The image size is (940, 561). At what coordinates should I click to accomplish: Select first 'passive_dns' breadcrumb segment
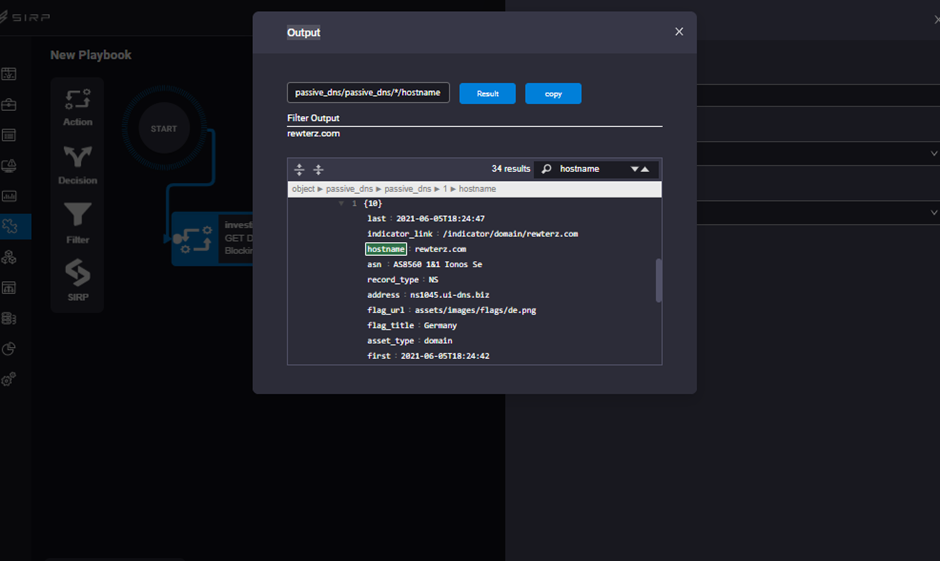349,189
